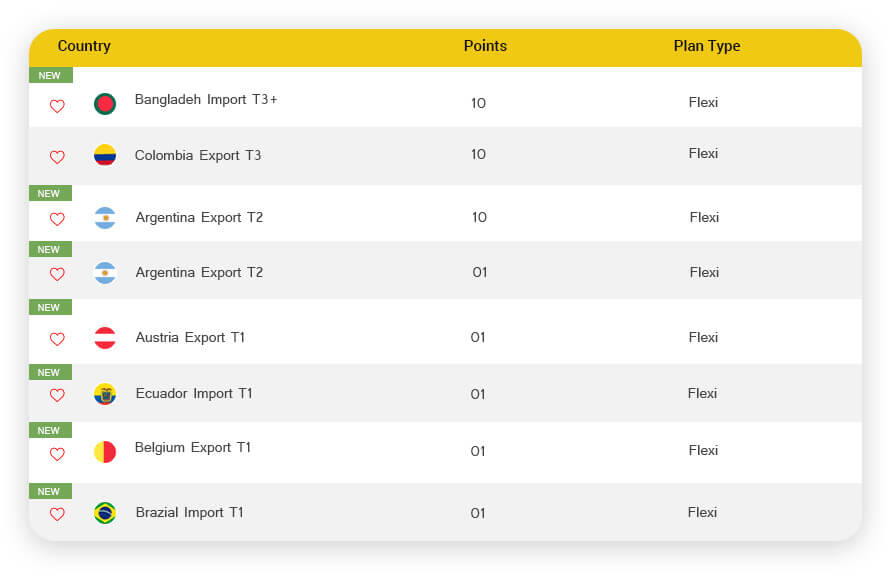Open the Colombia Export T3 plan name

tap(198, 155)
